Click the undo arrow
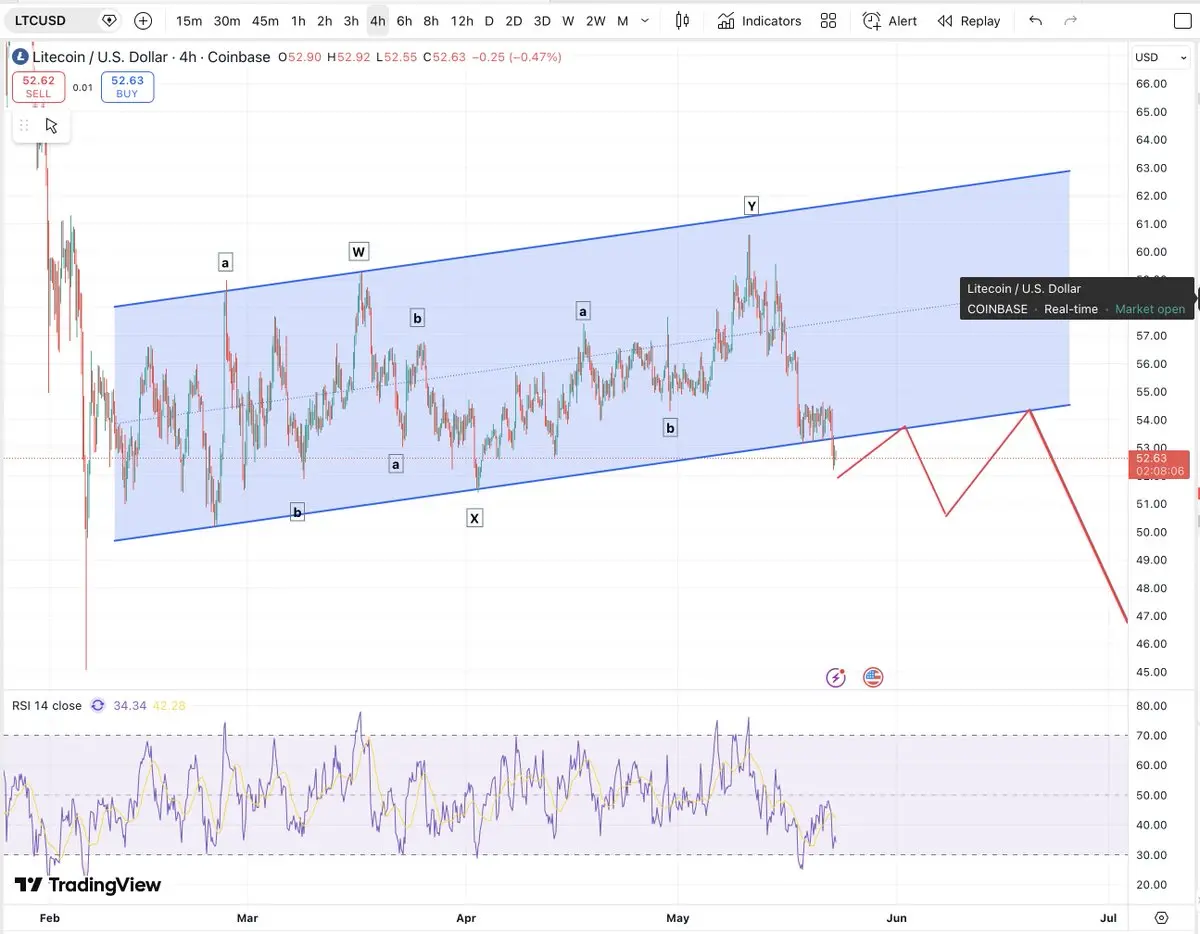1200x934 pixels. click(x=1036, y=21)
